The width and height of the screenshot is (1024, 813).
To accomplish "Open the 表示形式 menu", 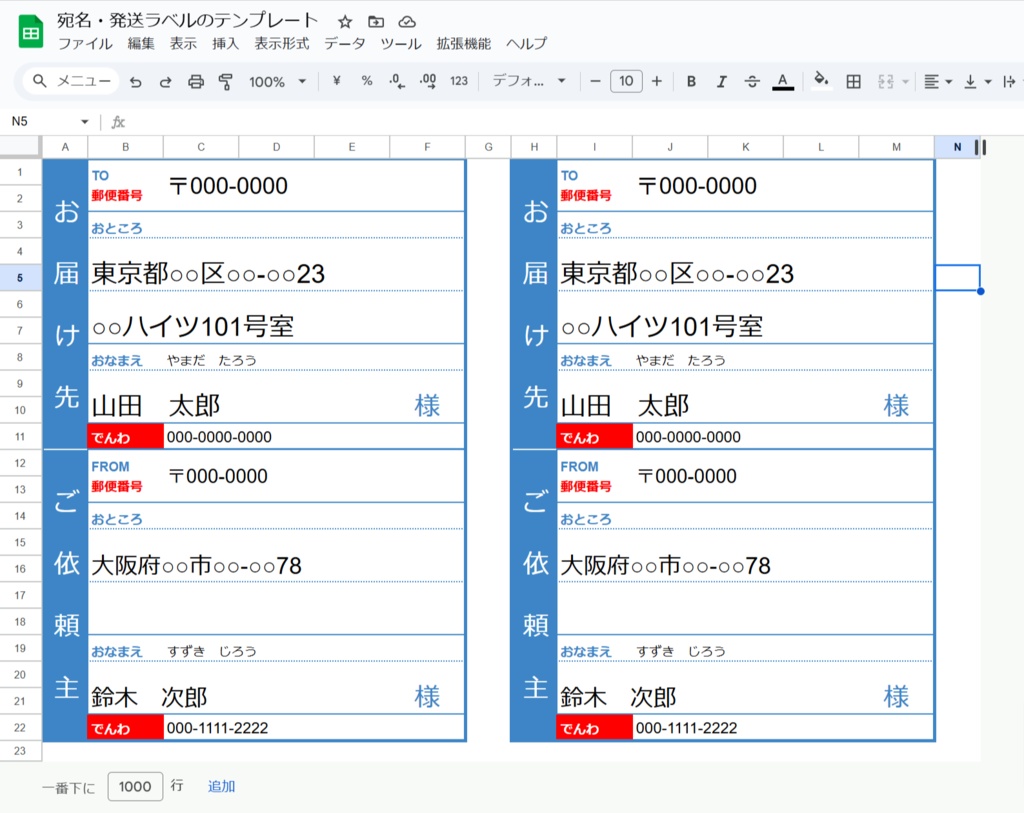I will click(282, 44).
